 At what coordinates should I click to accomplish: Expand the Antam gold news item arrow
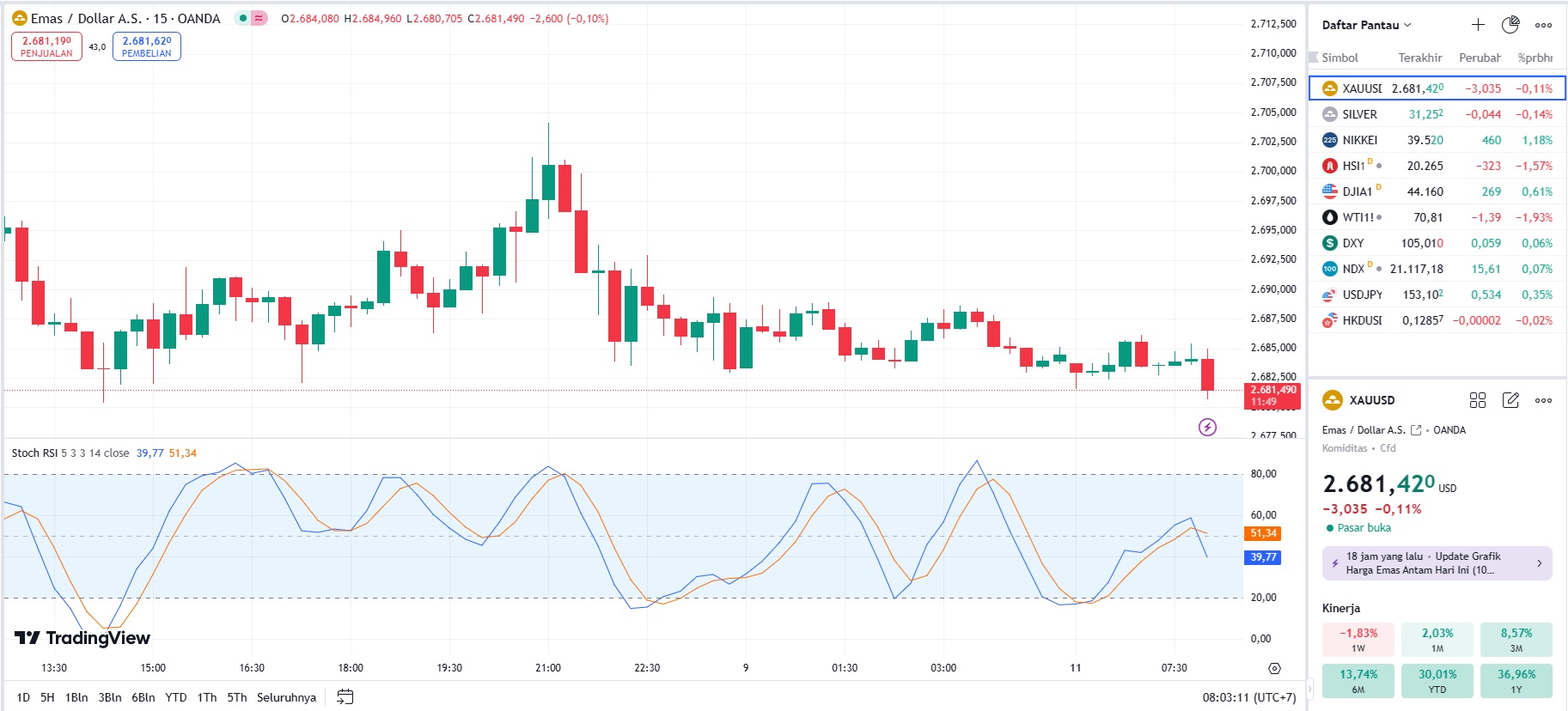click(1539, 563)
